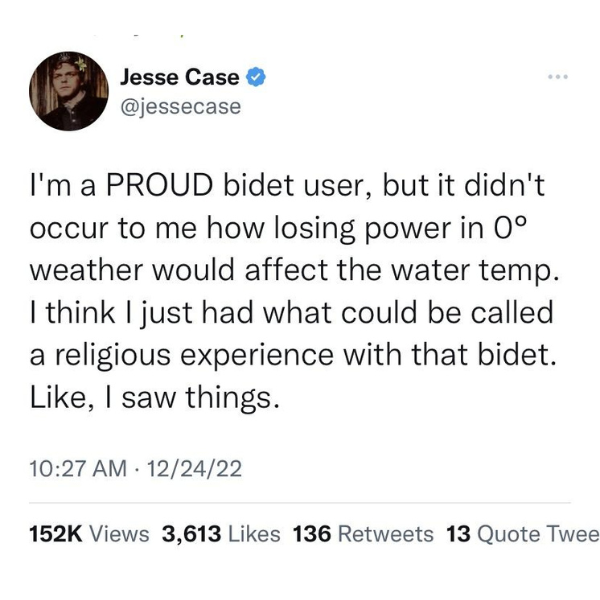This screenshot has height=600, width=600.
Task: Click the '152K' view count number
Action: click(56, 533)
